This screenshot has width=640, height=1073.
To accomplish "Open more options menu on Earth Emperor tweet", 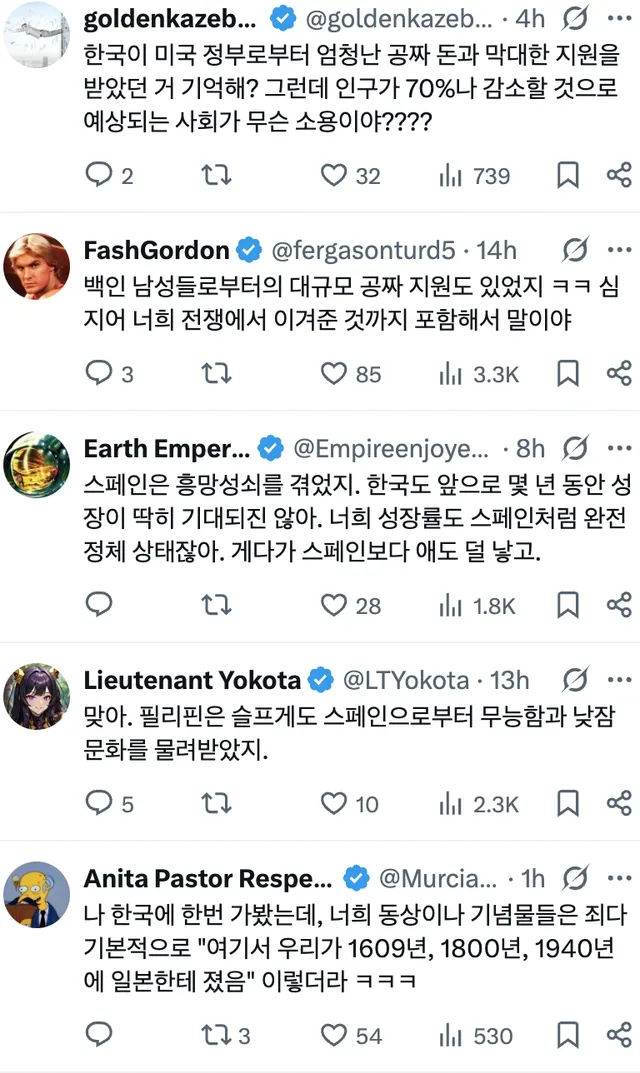I will [620, 448].
